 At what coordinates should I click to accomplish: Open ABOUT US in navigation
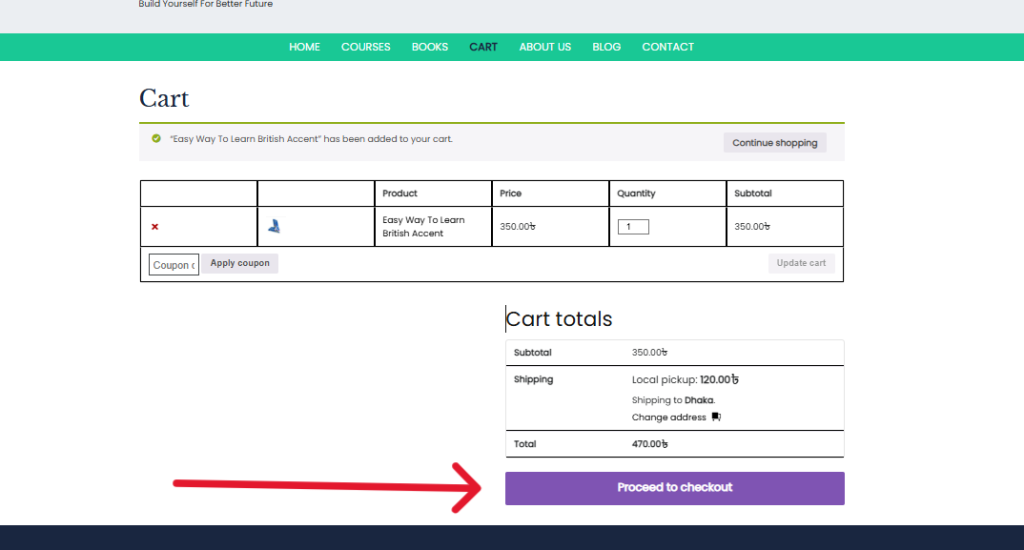[x=545, y=47]
